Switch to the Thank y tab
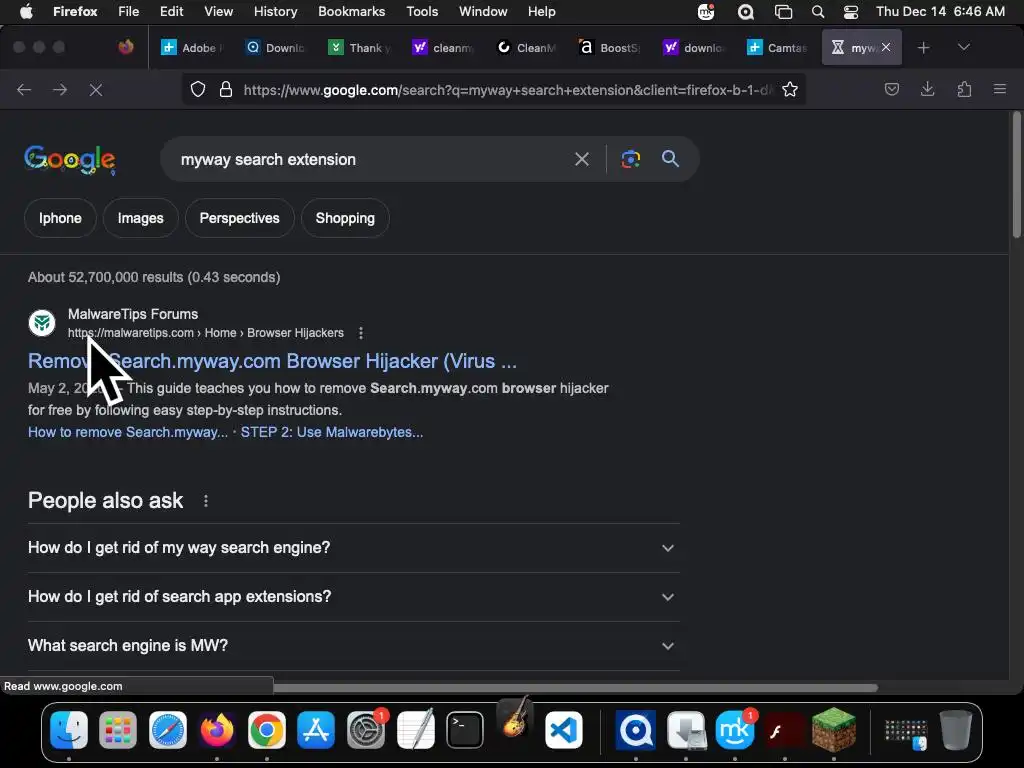This screenshot has width=1024, height=768. (359, 48)
